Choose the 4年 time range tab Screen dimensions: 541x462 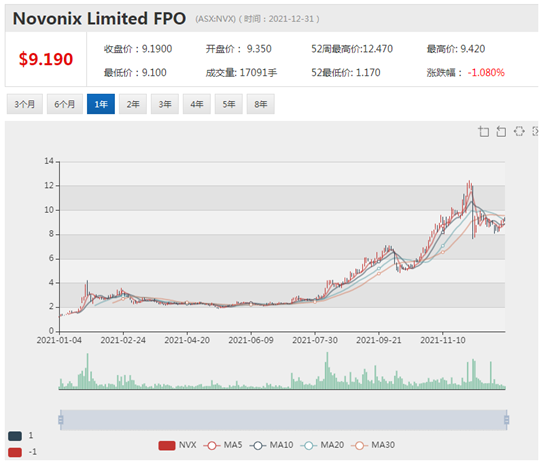coord(197,104)
